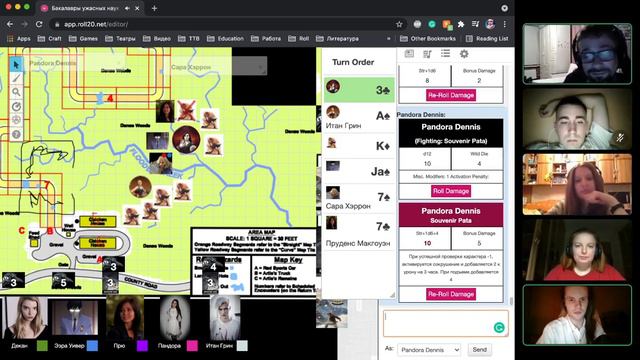Click the Wild Die result of 4

pyautogui.click(x=479, y=164)
